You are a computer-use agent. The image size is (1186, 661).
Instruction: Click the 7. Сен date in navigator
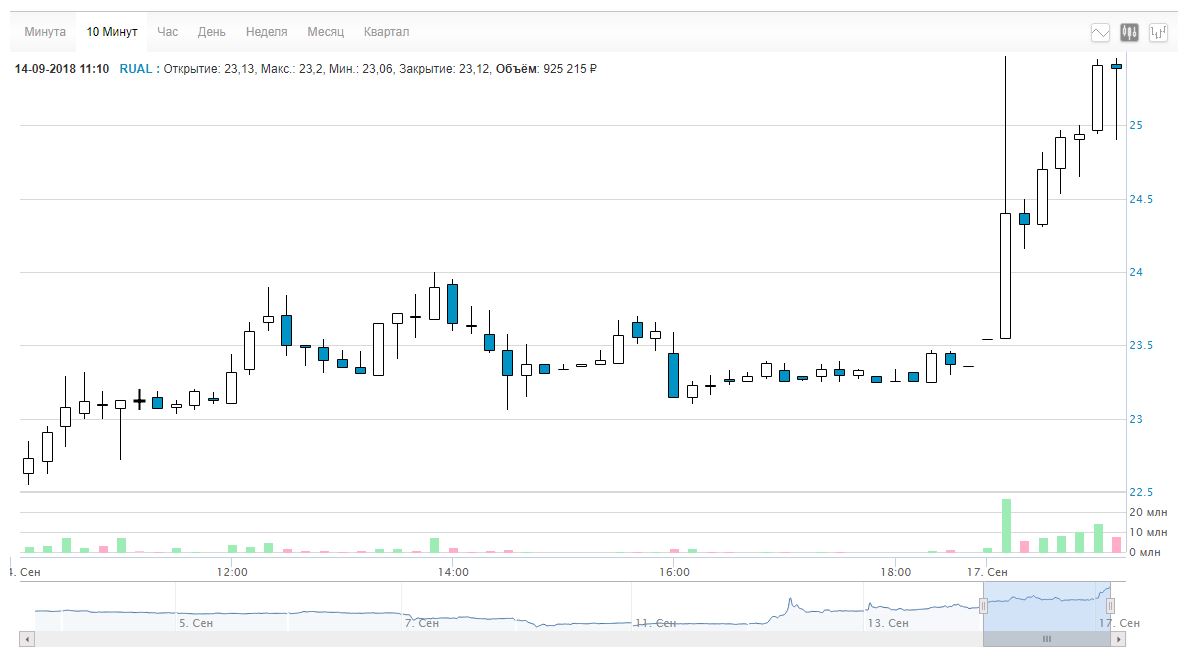(421, 623)
